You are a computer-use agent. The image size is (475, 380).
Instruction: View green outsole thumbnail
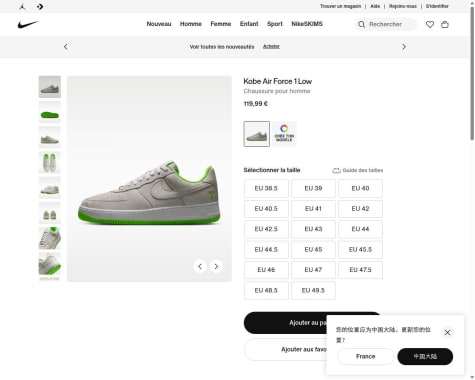point(50,112)
